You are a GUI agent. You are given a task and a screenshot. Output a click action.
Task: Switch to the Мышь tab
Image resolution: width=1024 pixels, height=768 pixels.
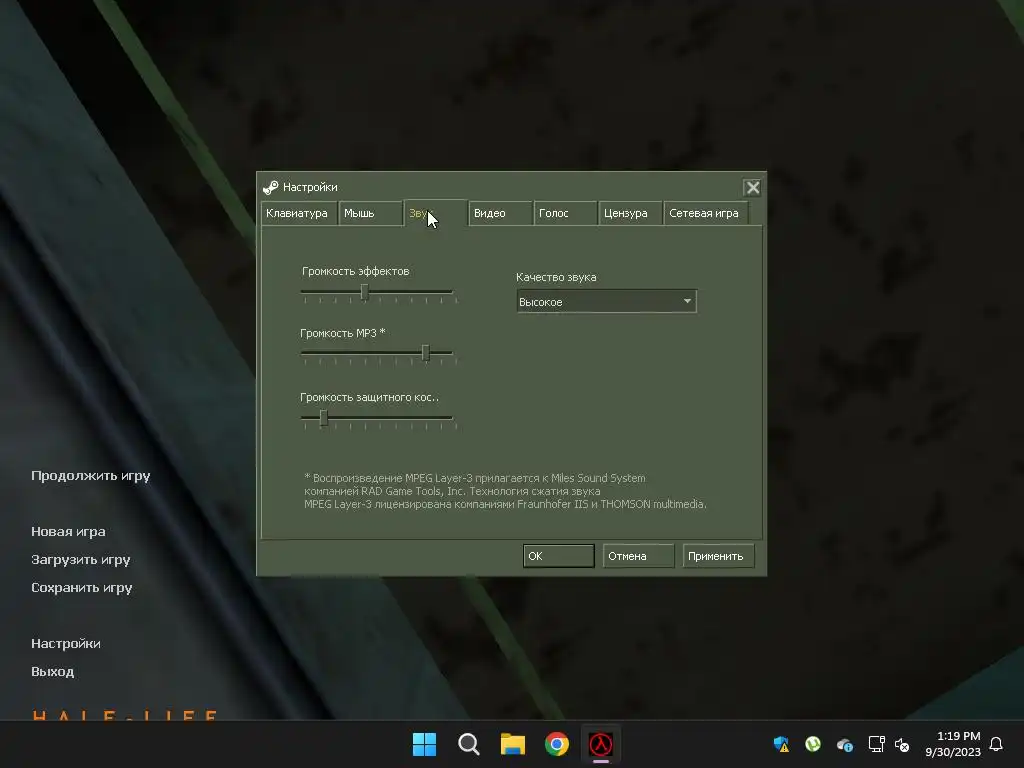click(x=370, y=213)
